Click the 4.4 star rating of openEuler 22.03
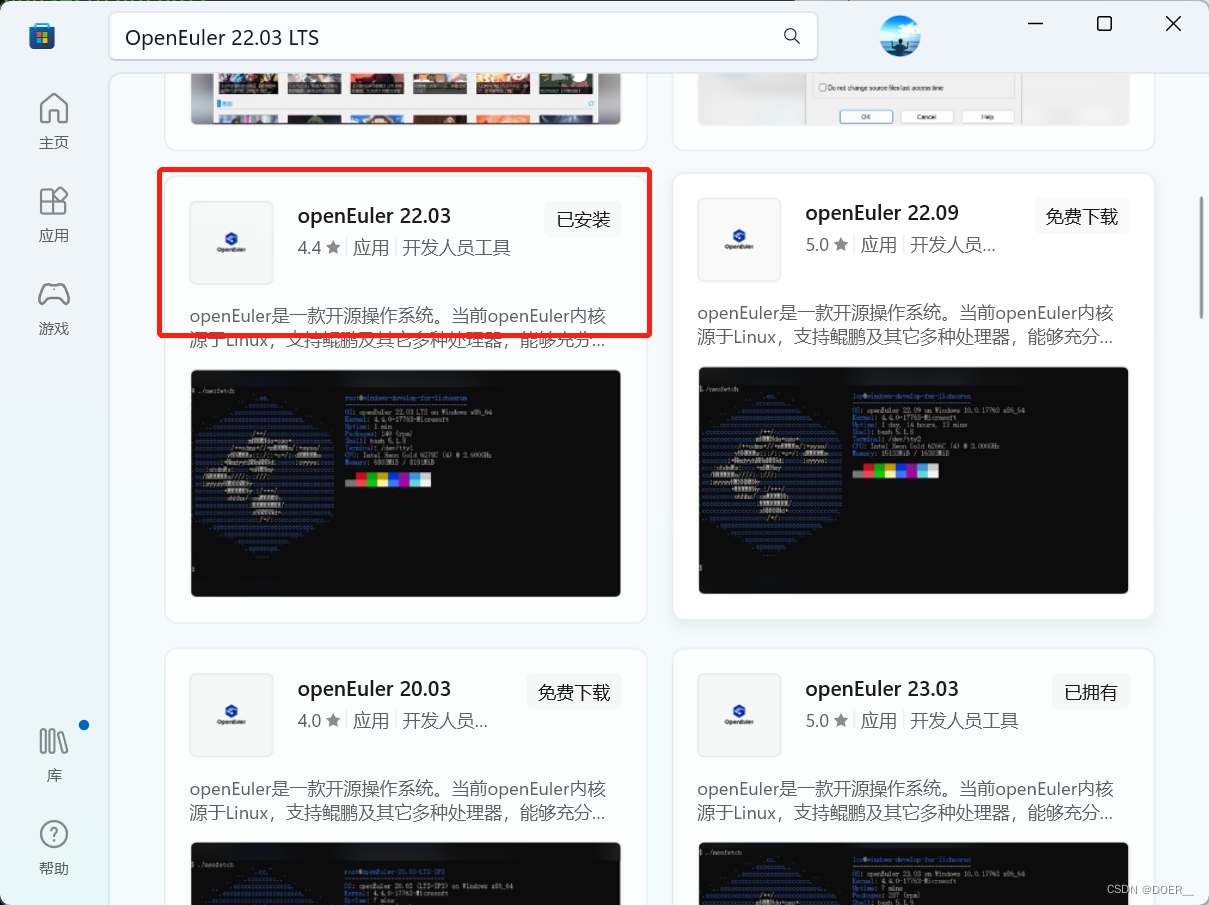Image resolution: width=1209 pixels, height=905 pixels. [319, 248]
